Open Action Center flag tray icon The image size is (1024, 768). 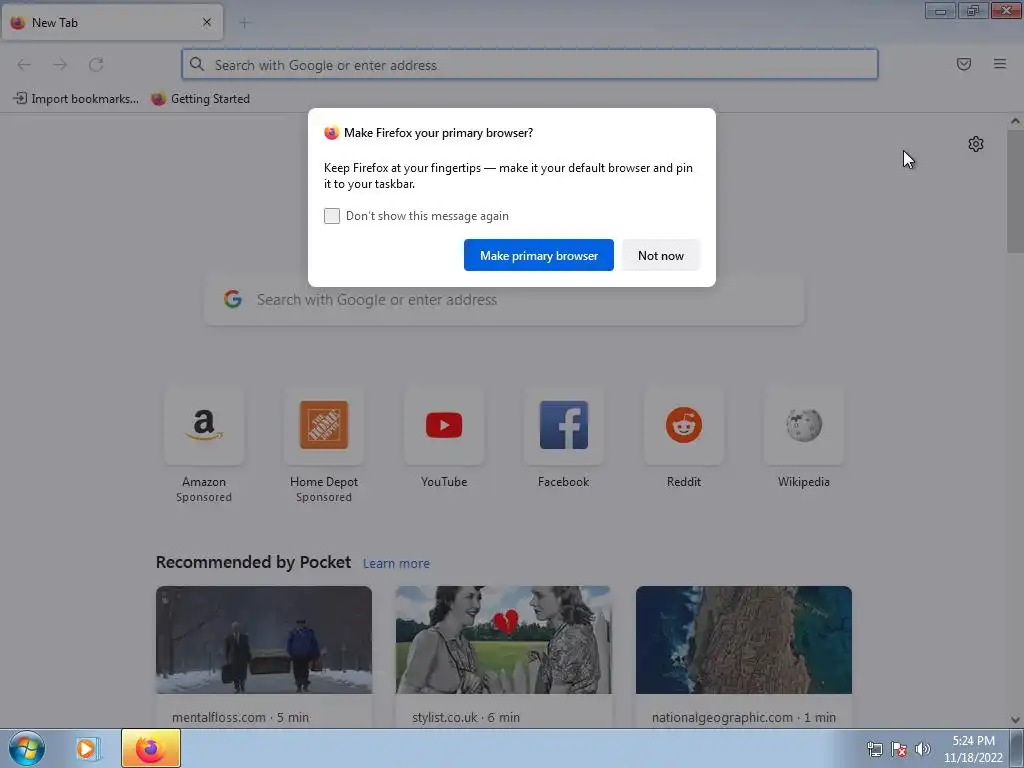pos(899,749)
